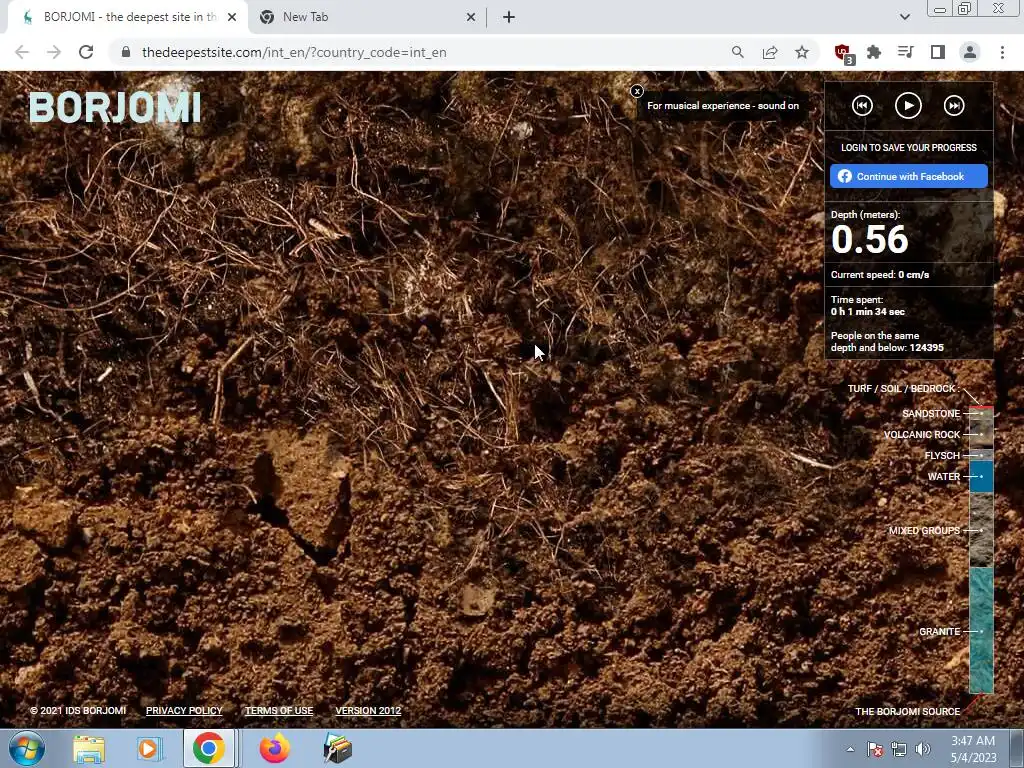Screen dimensions: 1024x768
Task: Select the Chrome taskbar button
Action: coord(208,748)
